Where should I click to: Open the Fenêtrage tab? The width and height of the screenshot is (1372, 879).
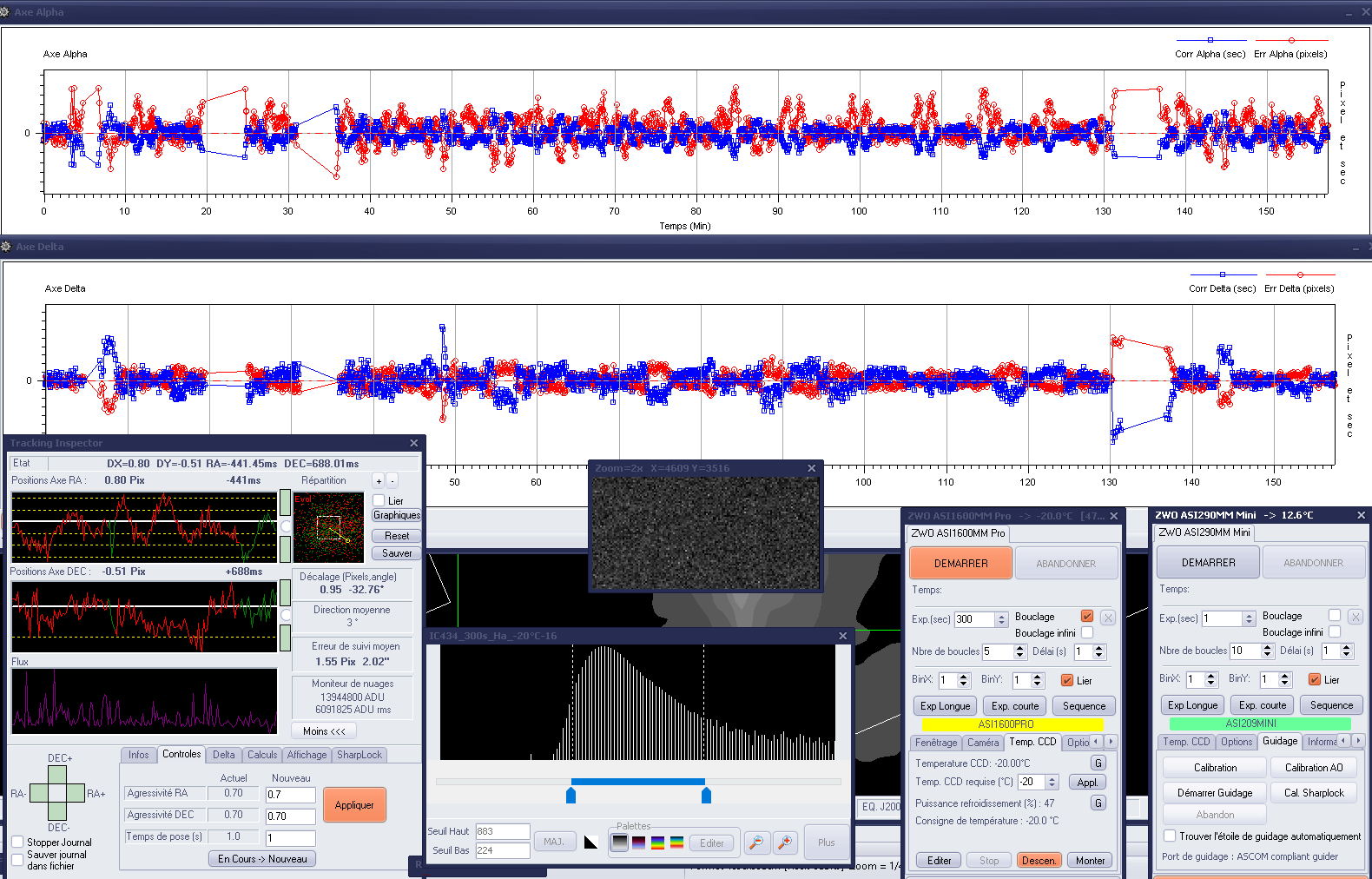click(x=936, y=743)
